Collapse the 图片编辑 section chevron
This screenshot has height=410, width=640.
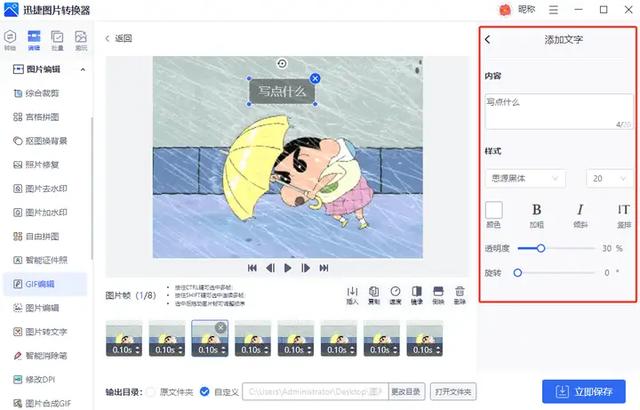[83, 69]
